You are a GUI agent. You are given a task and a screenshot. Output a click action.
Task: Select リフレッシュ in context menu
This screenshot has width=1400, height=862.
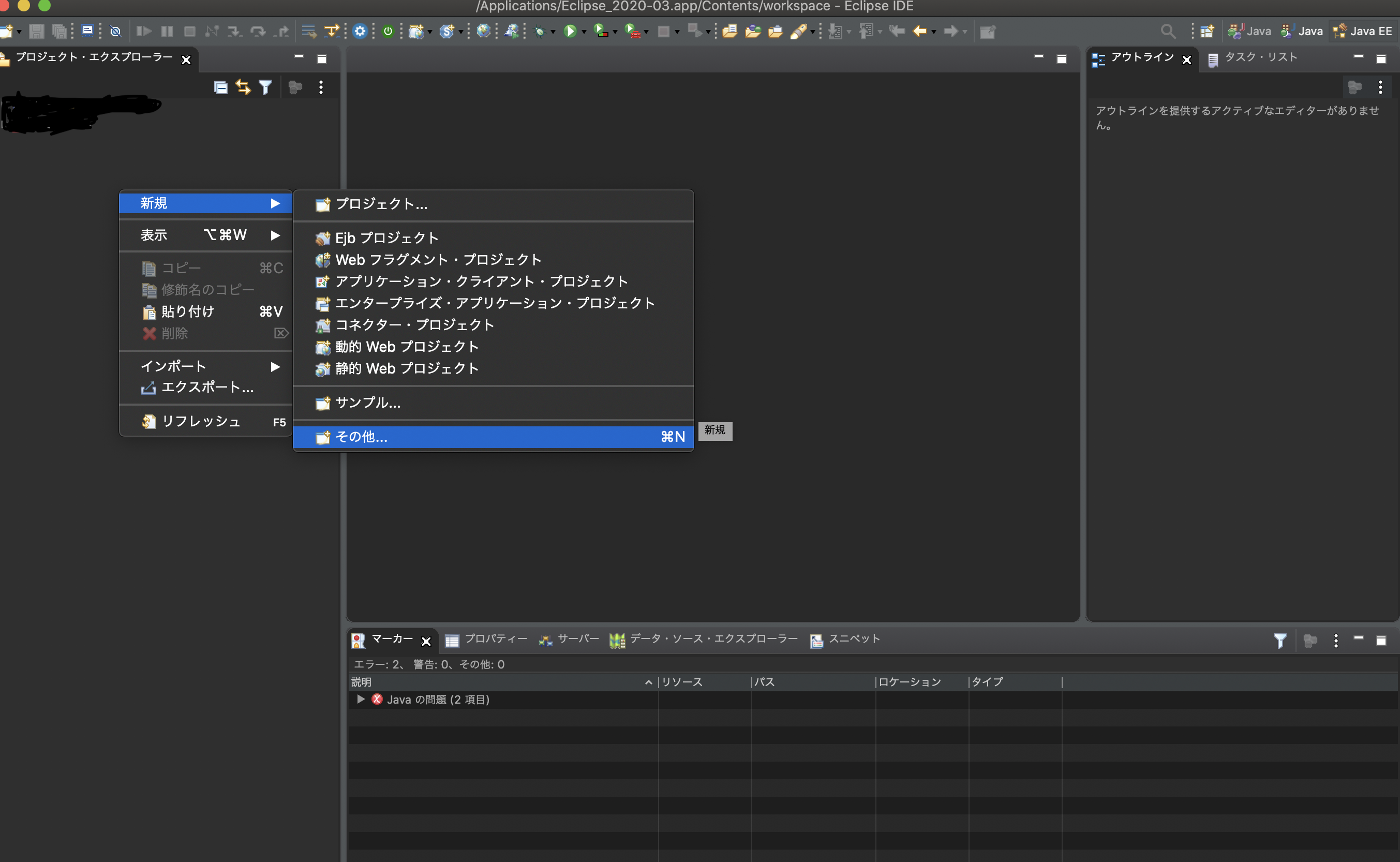[x=206, y=421]
